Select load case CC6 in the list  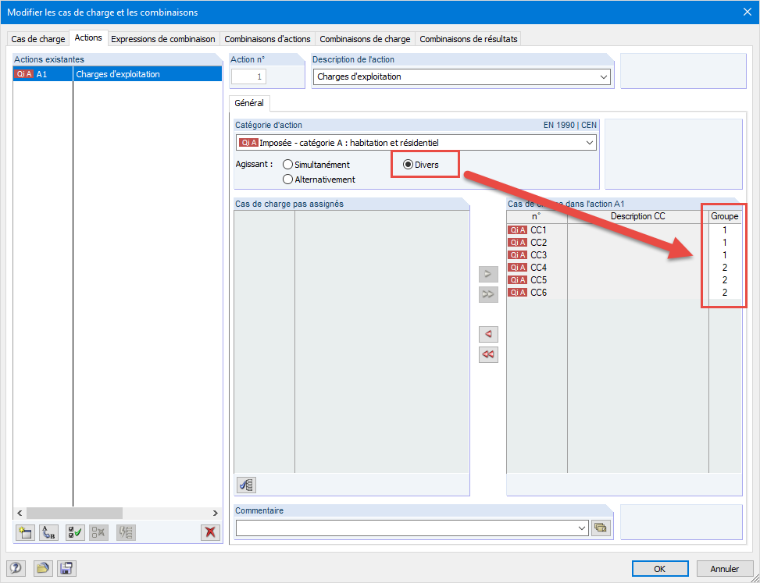tap(624, 293)
